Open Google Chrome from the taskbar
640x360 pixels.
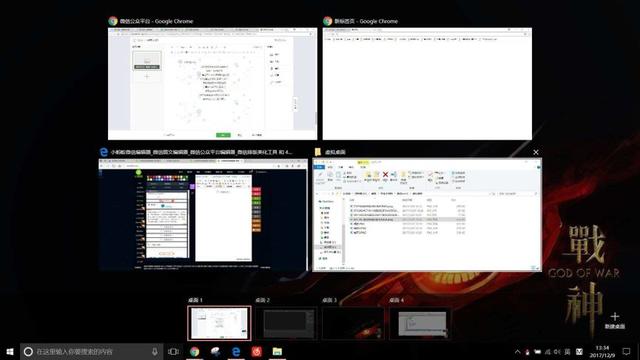[x=195, y=351]
